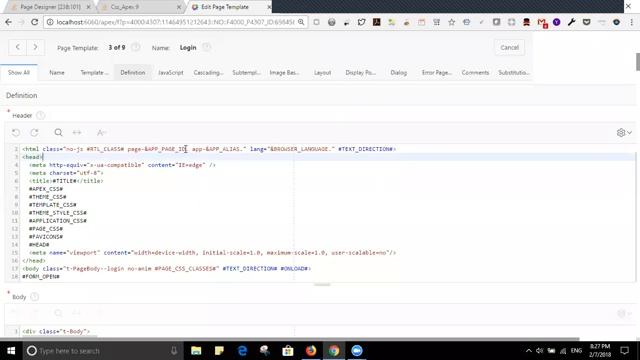Click the Twitter browser extension icon
This screenshot has width=640, height=360.
361,22
